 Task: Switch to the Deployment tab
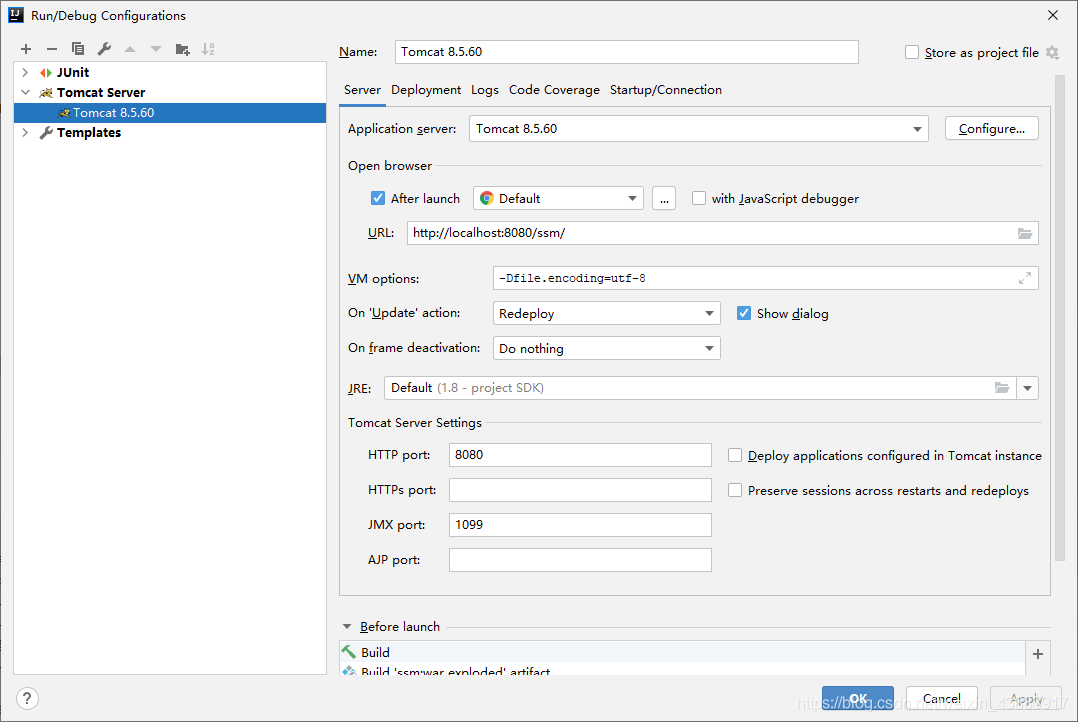pyautogui.click(x=426, y=90)
